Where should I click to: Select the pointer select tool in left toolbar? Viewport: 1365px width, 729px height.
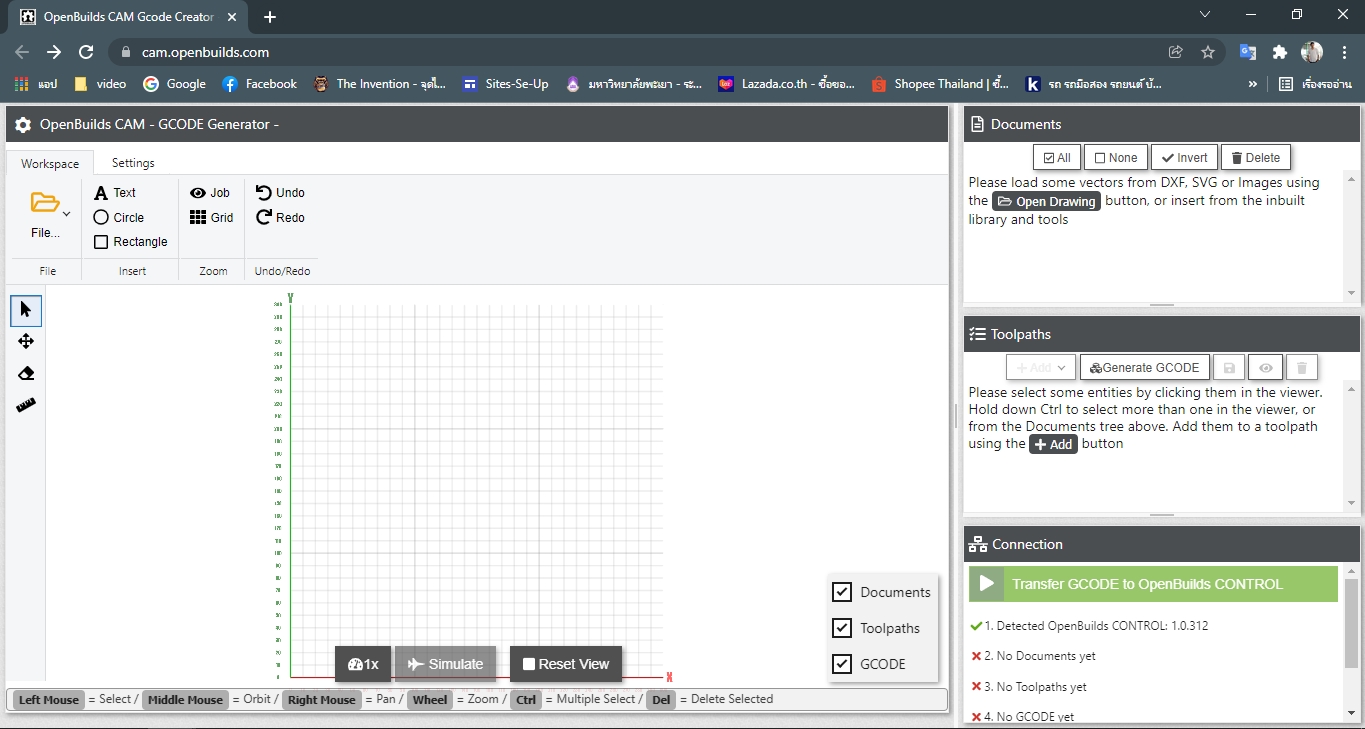click(x=26, y=310)
